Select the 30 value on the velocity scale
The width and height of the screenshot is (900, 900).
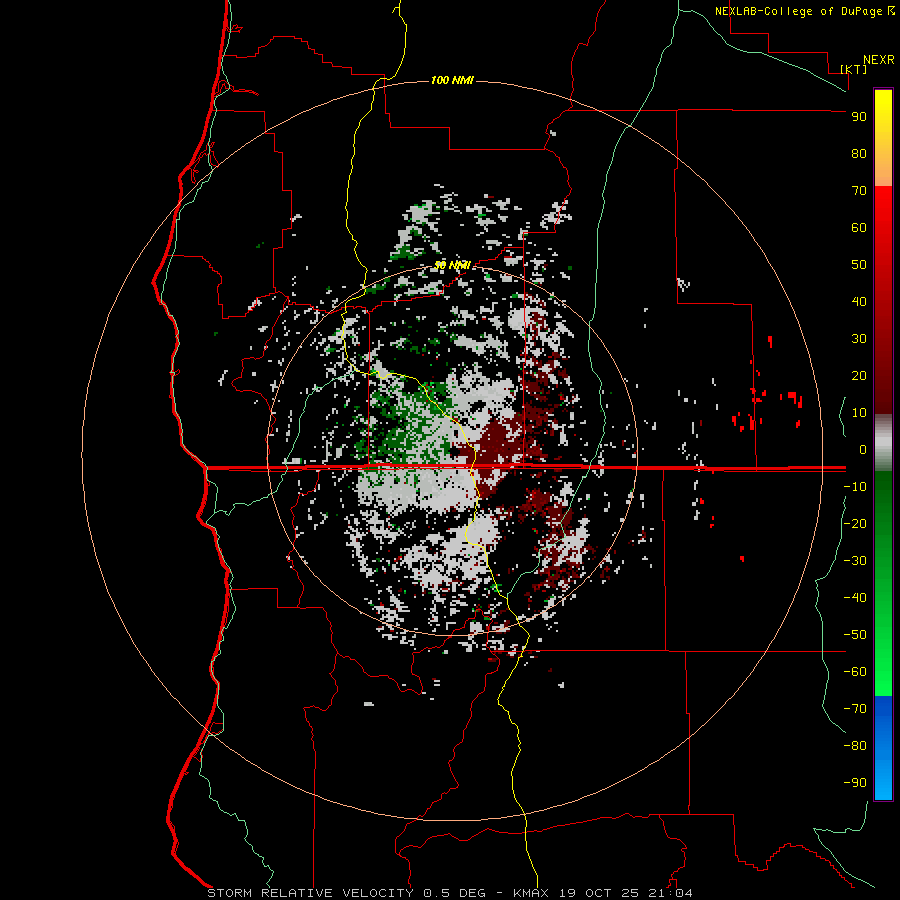coord(859,339)
